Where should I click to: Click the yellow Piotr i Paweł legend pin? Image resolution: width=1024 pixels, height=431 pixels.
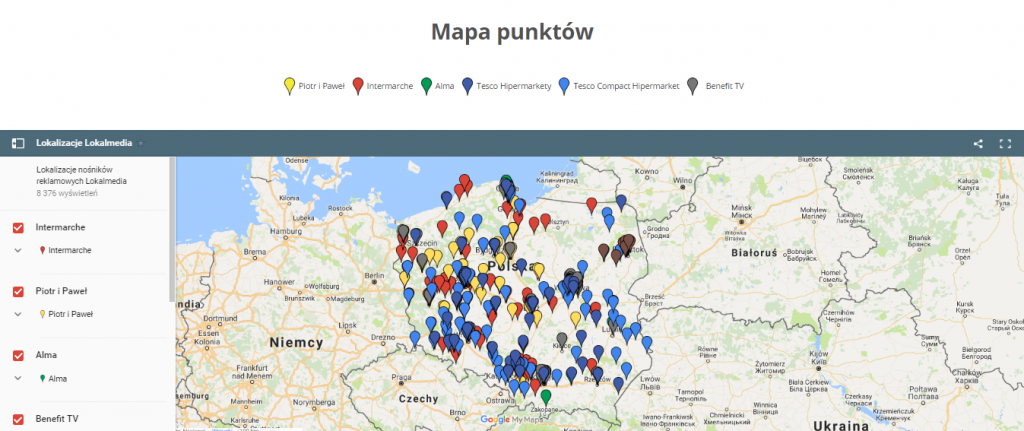pyautogui.click(x=289, y=86)
